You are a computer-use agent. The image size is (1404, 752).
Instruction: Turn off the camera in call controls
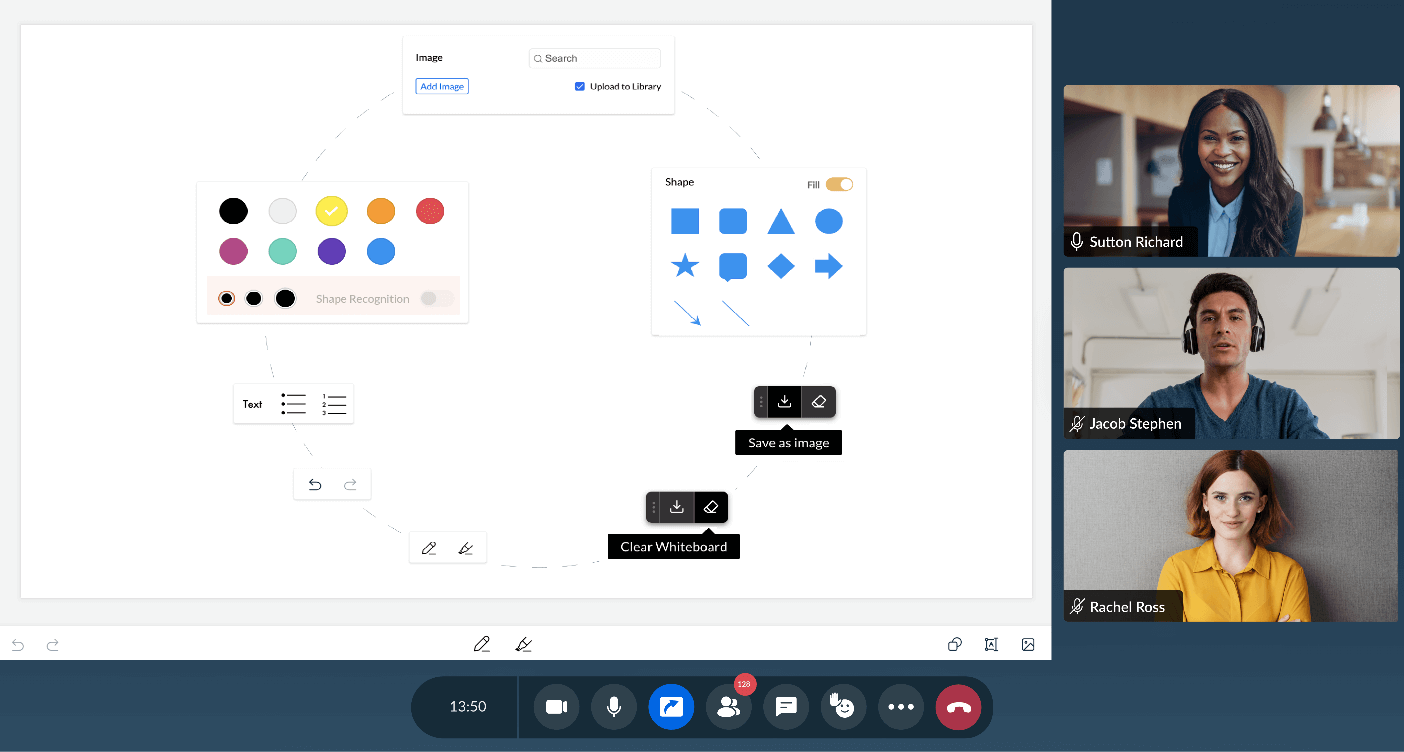point(556,707)
